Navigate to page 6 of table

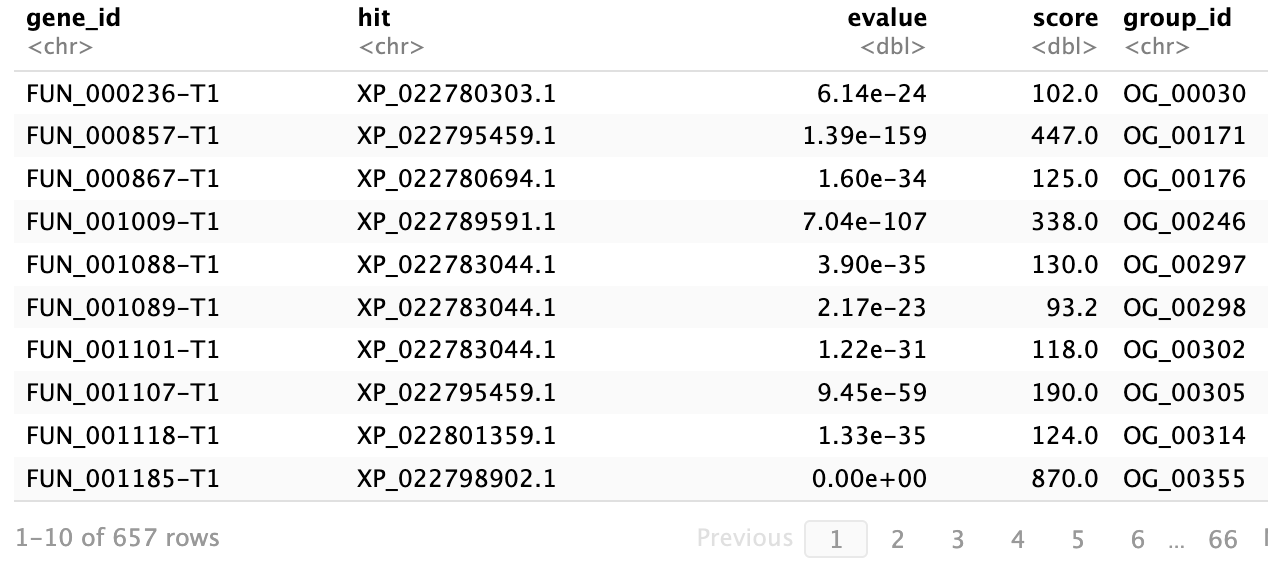pos(1137,539)
